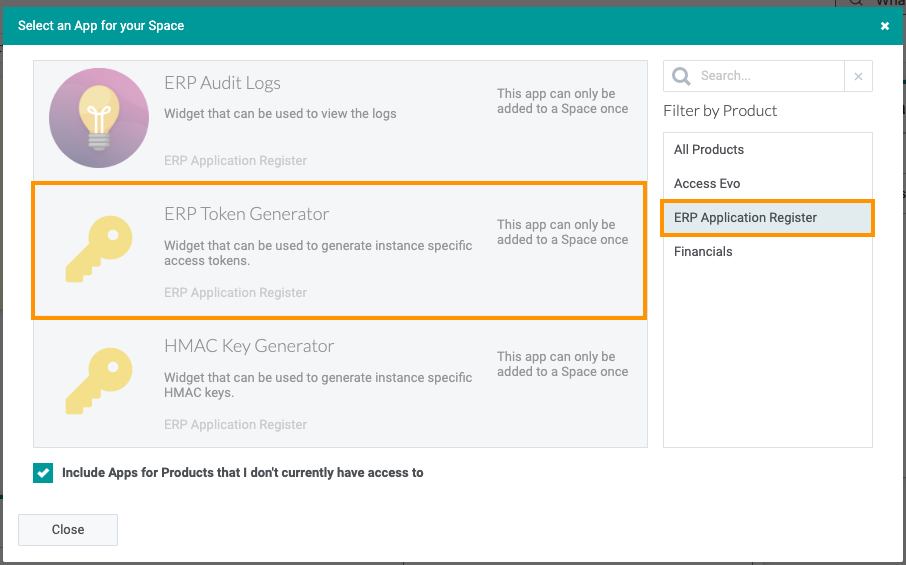Image resolution: width=906 pixels, height=565 pixels.
Task: Filter by All Products
Action: pos(767,150)
